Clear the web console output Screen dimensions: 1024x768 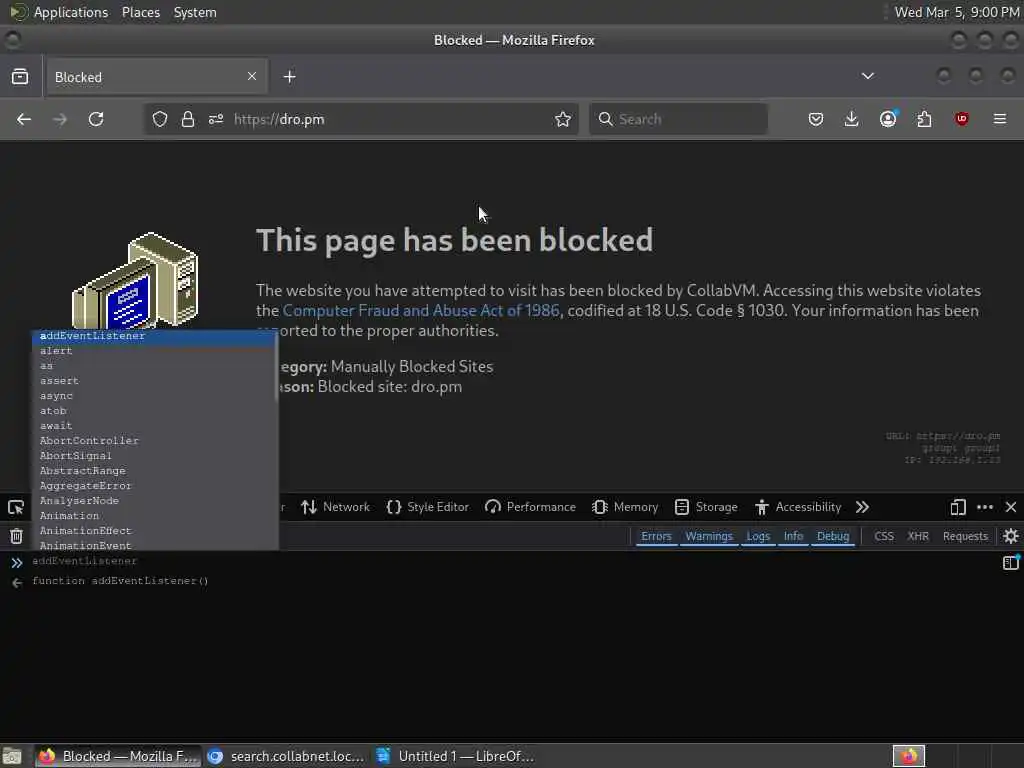click(x=16, y=536)
